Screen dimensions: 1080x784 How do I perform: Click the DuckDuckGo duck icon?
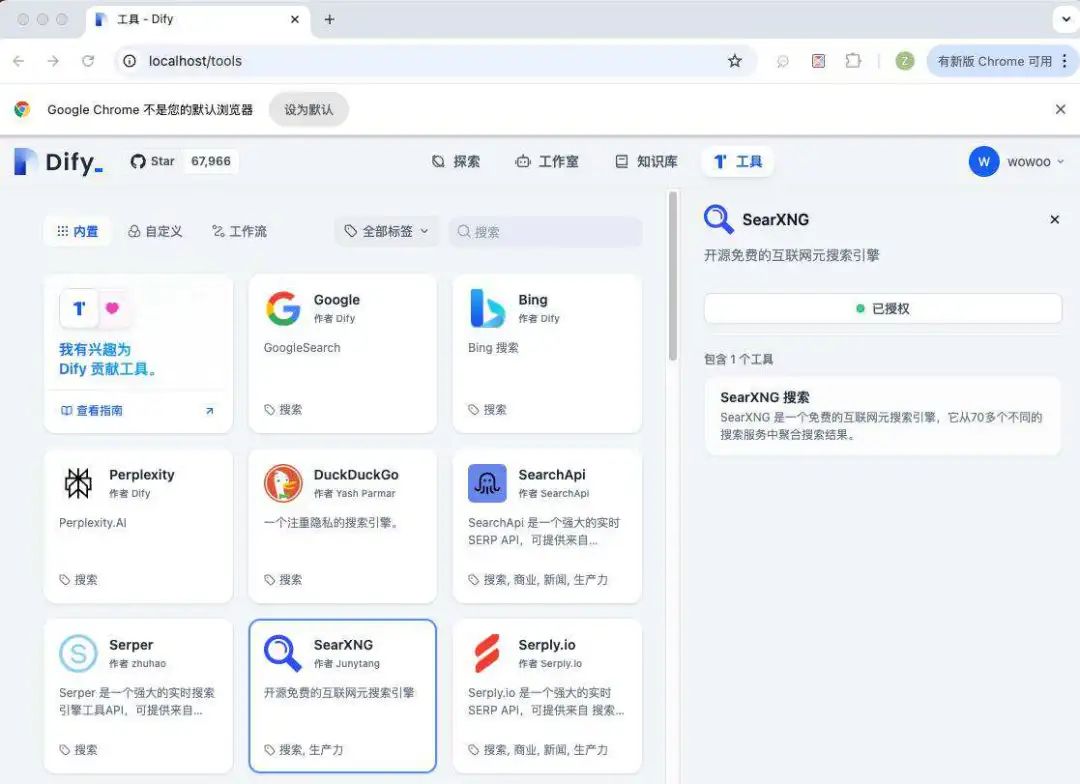[x=283, y=483]
